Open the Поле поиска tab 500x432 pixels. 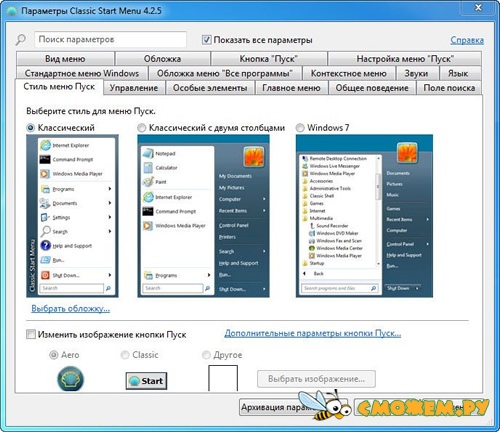(x=449, y=88)
